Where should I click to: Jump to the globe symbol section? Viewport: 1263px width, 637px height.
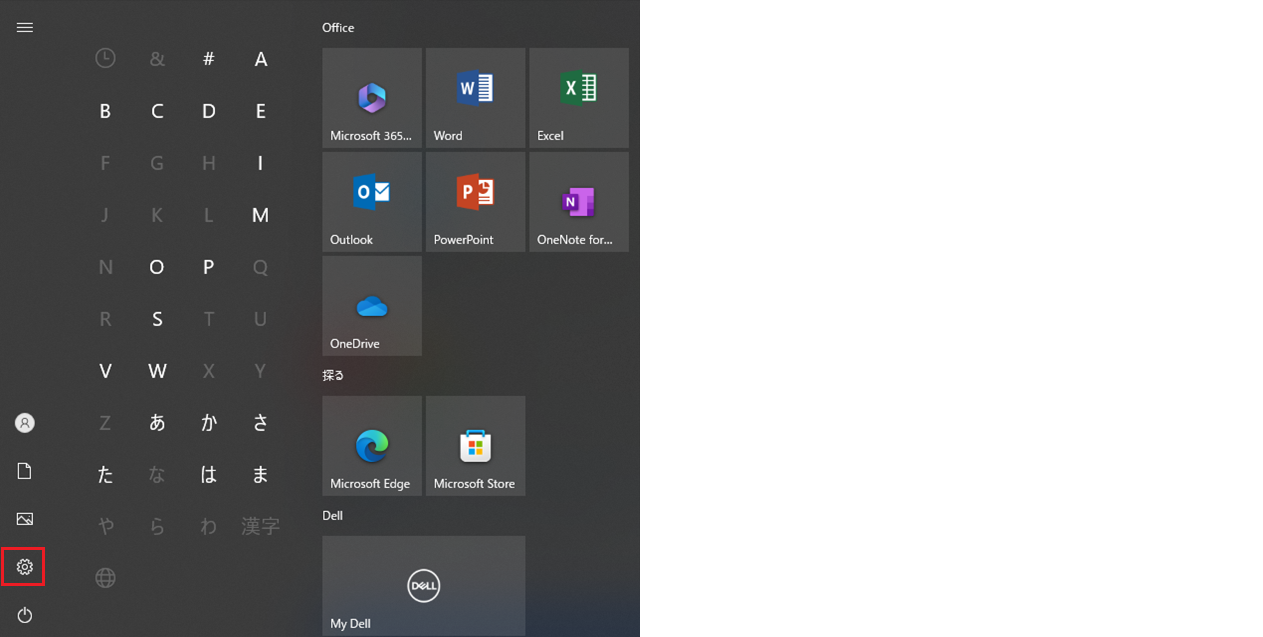click(x=105, y=577)
